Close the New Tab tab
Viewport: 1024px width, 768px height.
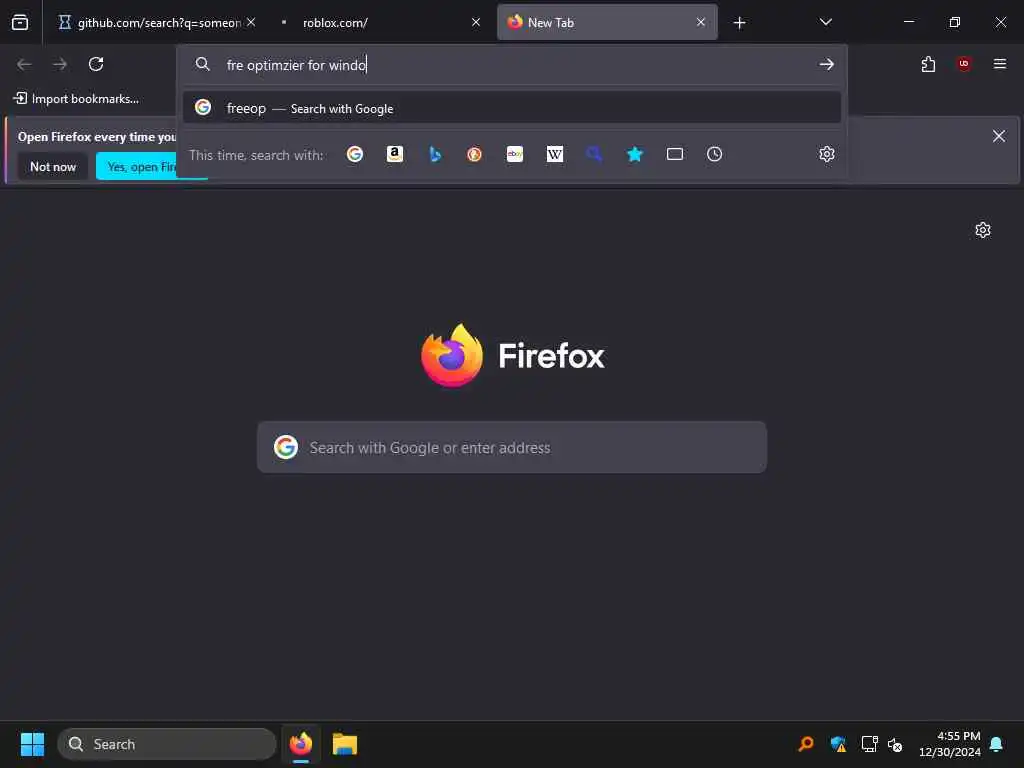[x=701, y=22]
